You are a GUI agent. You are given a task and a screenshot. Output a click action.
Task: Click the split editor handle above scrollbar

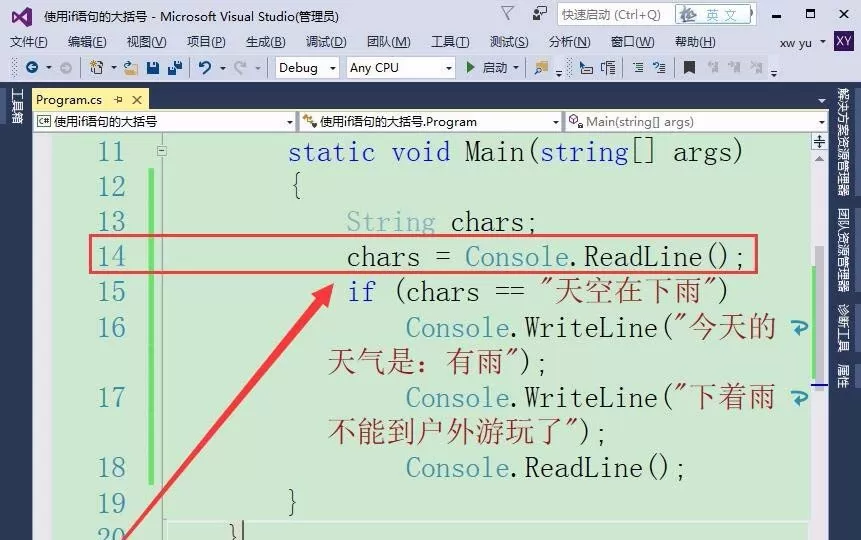coord(819,142)
